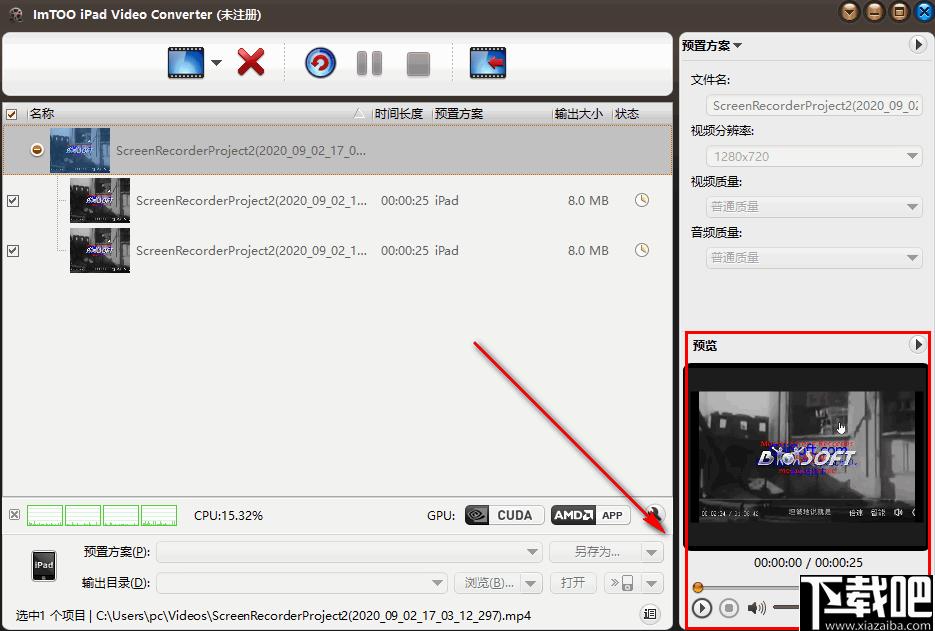
Task: Click the transfer to device icon
Action: pyautogui.click(x=622, y=583)
